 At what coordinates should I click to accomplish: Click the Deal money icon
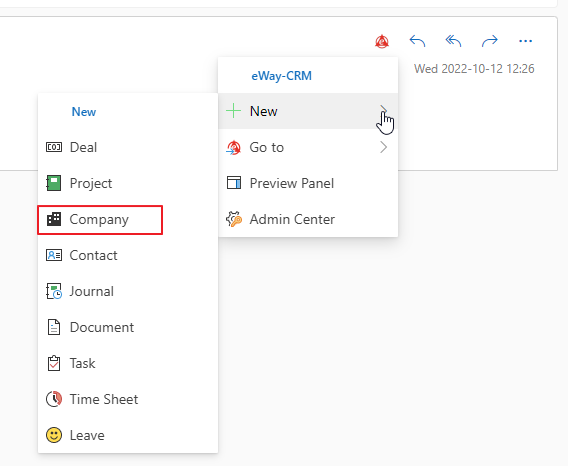tap(54, 147)
